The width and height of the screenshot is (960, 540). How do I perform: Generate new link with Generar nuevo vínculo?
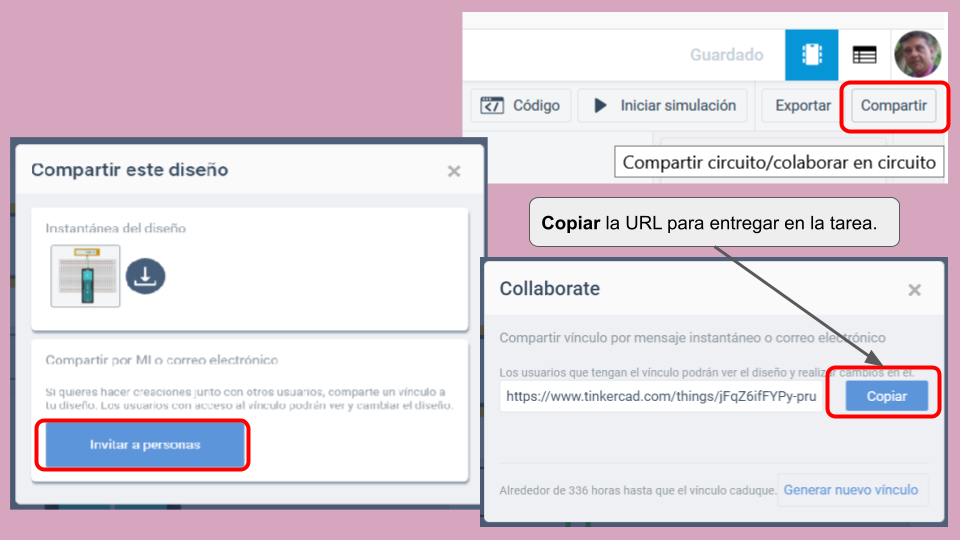click(850, 490)
